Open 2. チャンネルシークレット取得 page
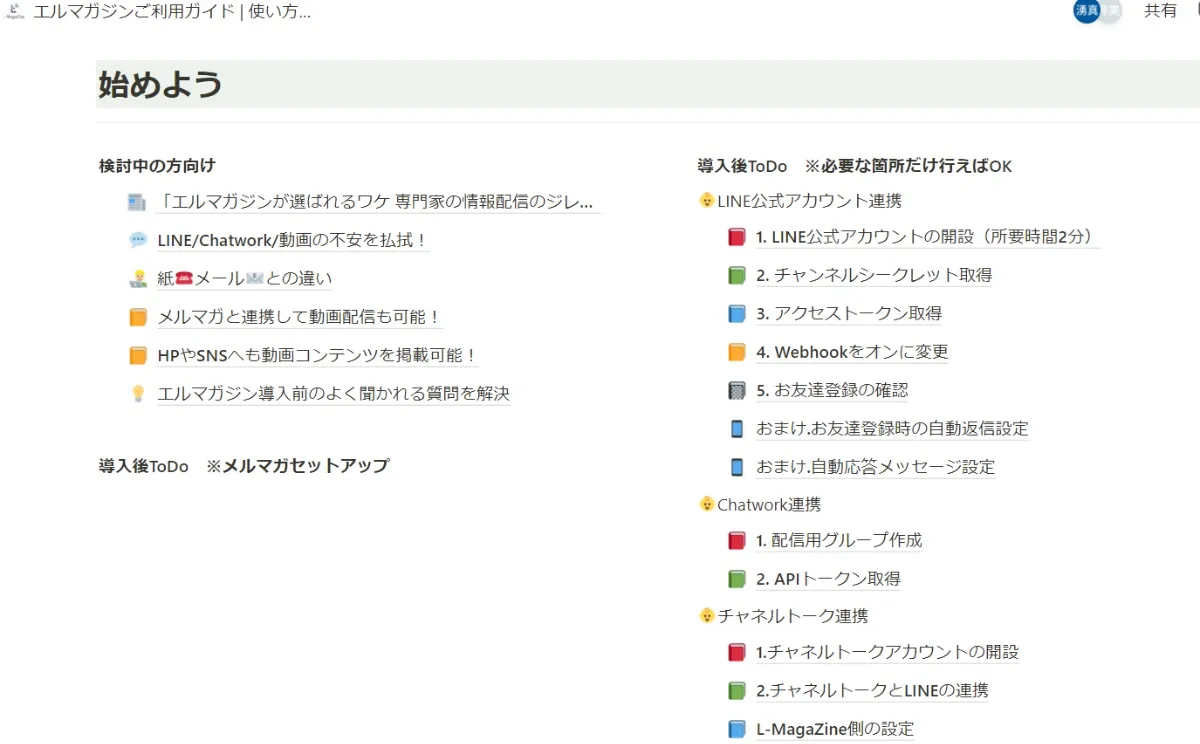The height and width of the screenshot is (744, 1200). pyautogui.click(x=874, y=275)
